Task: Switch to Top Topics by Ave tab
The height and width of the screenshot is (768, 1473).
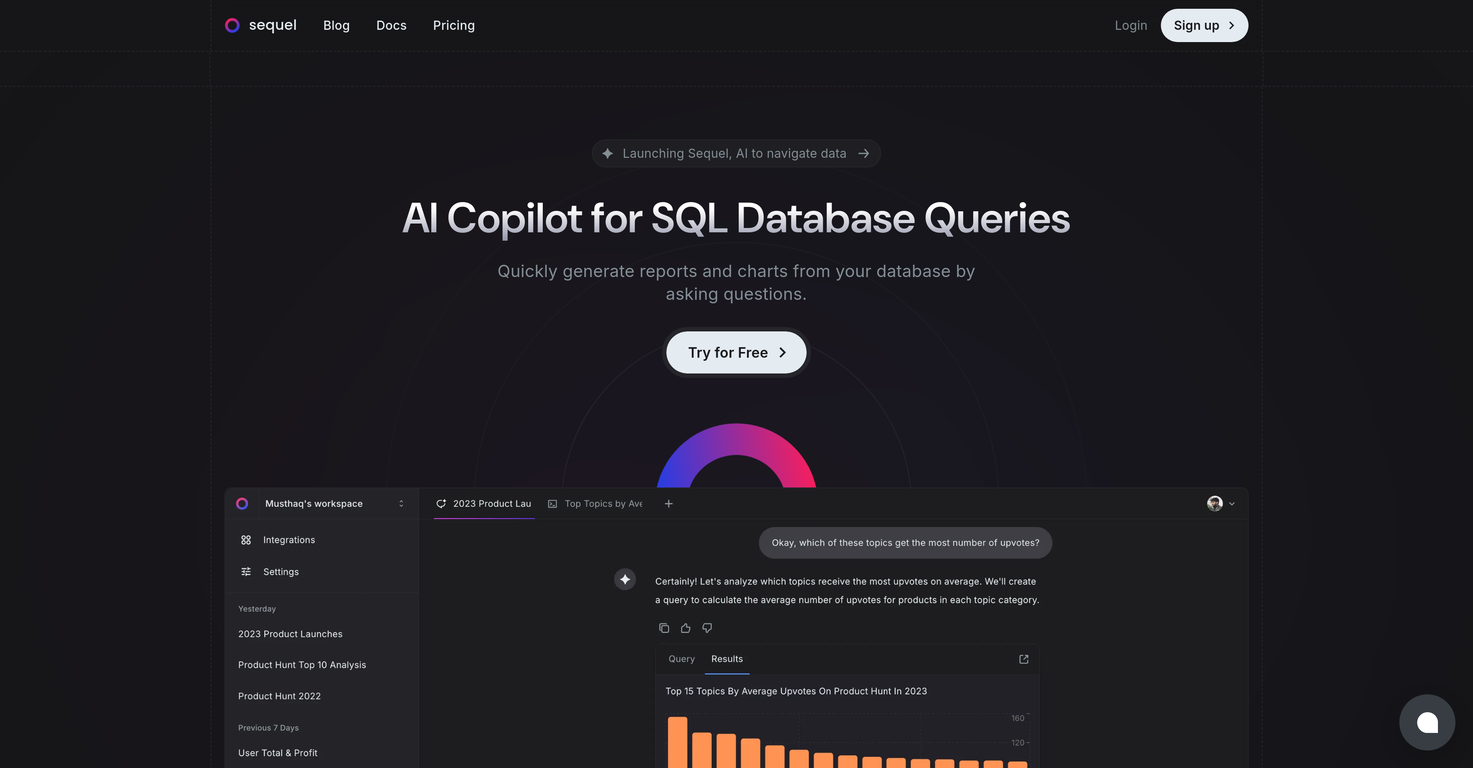Action: [595, 504]
